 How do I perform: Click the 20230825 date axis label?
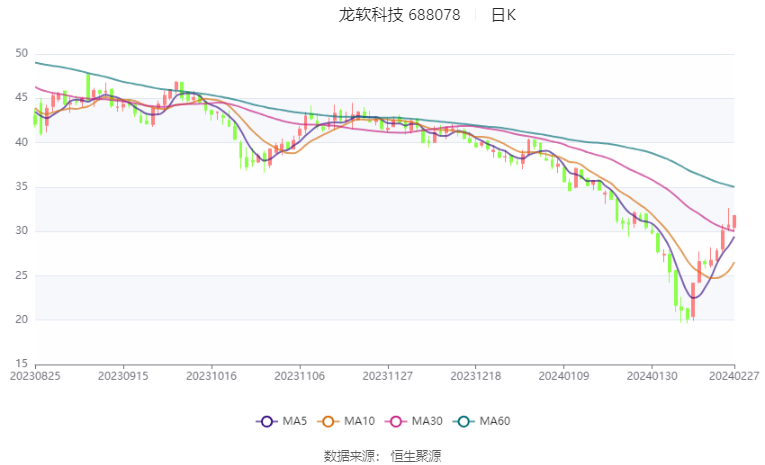tap(35, 376)
